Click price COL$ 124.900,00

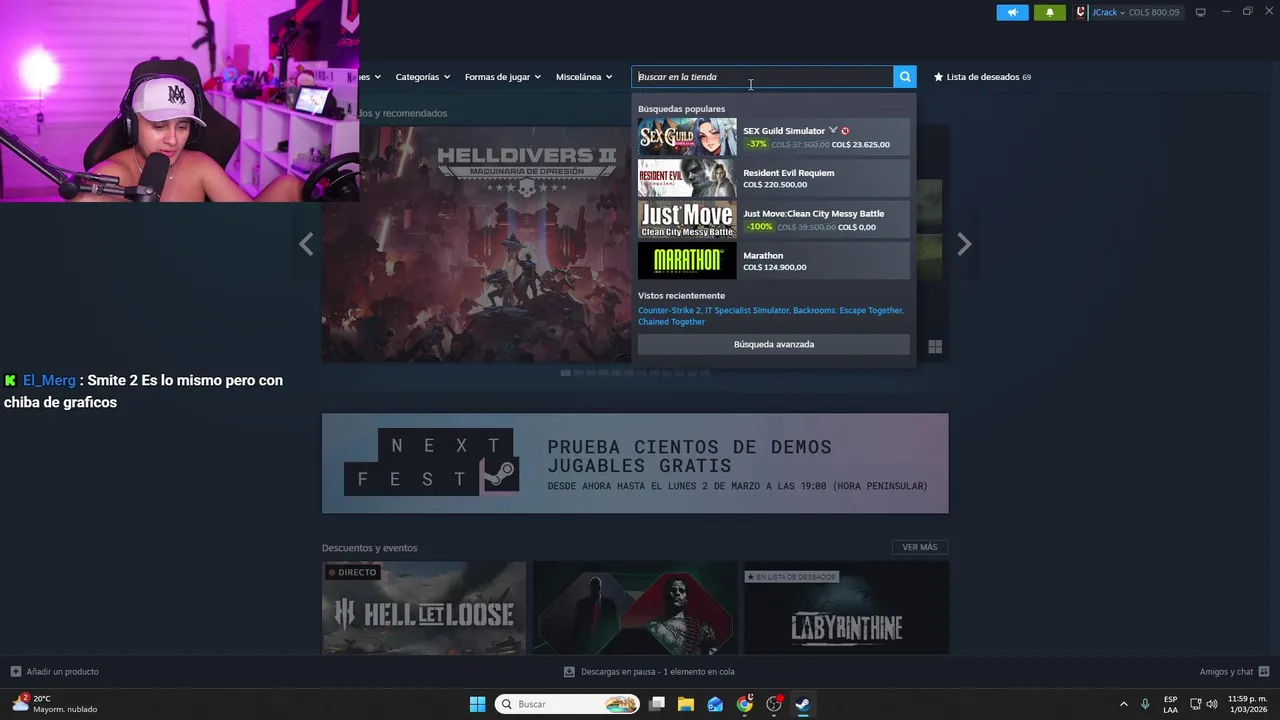click(775, 267)
